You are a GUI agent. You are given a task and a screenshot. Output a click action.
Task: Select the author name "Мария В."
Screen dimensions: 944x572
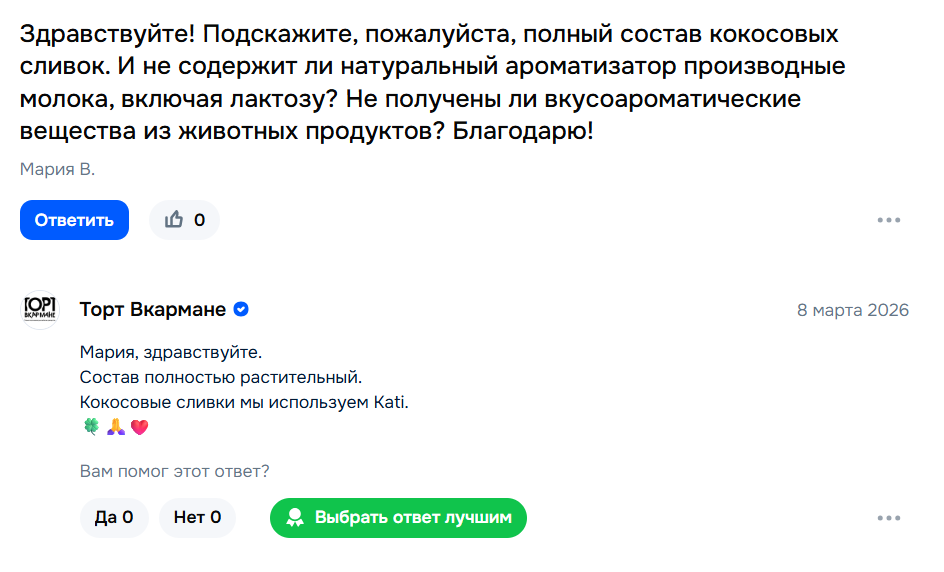coord(57,169)
